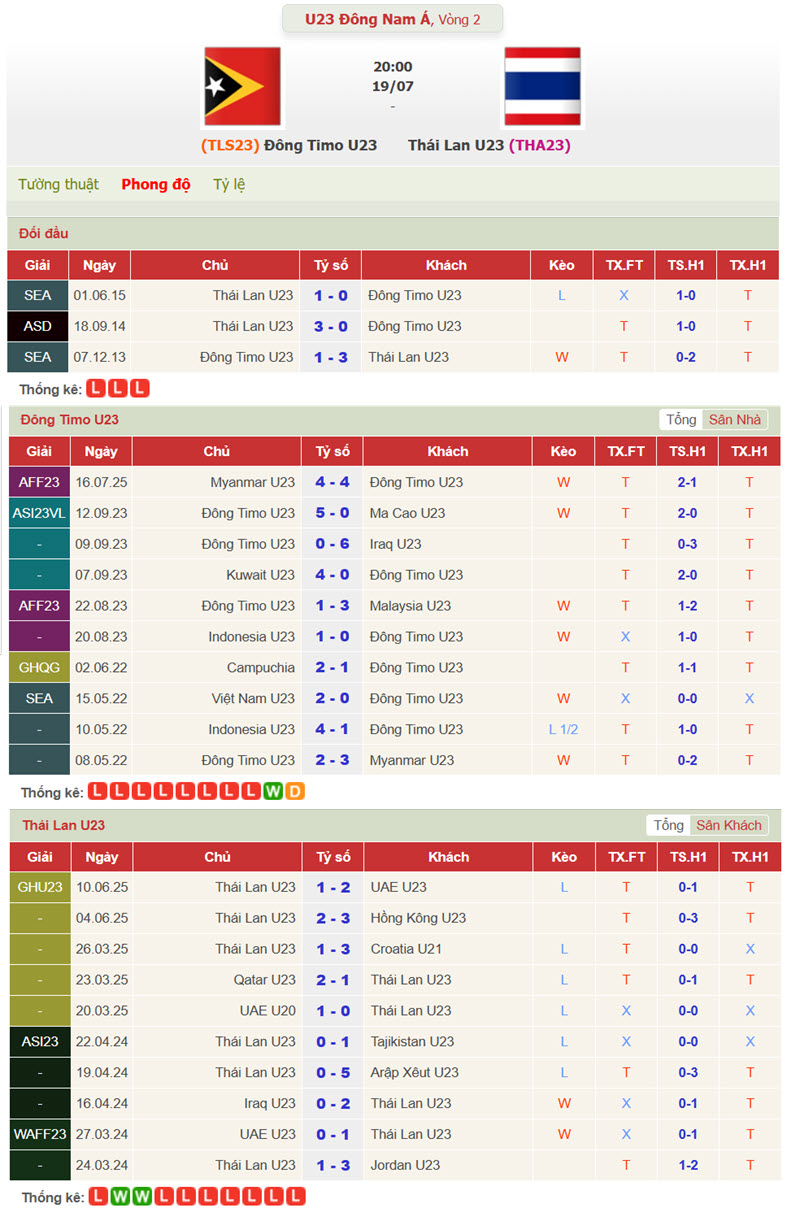
Task: Click the 1 - 3 score dated 07.12.13
Action: 331,357
